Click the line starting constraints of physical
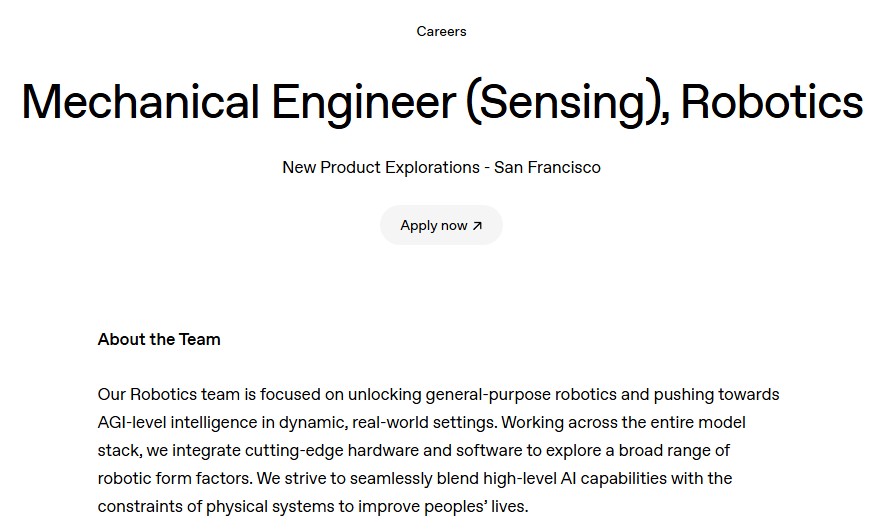The image size is (893, 530). point(313,506)
